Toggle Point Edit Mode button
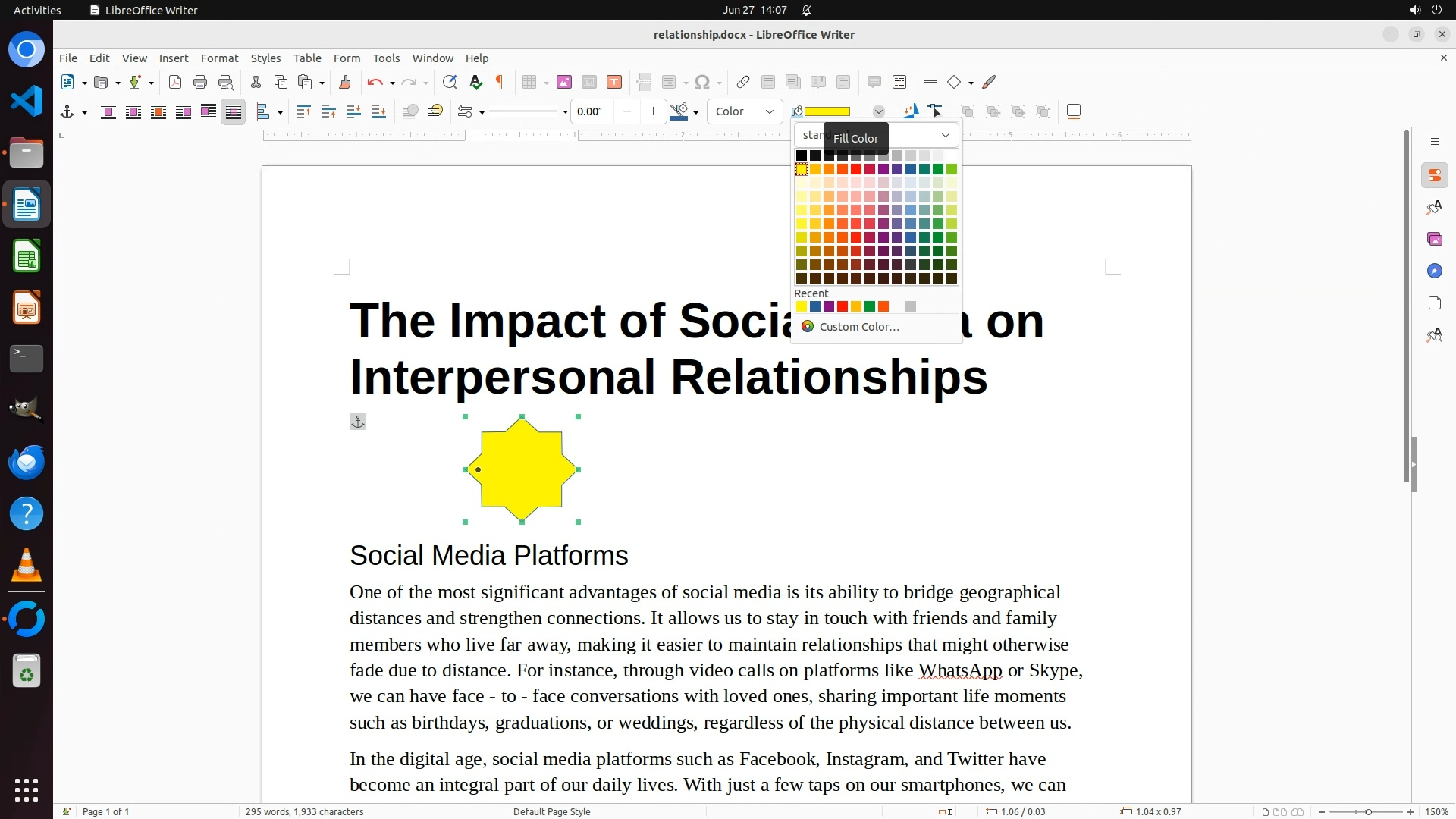 tap(935, 111)
